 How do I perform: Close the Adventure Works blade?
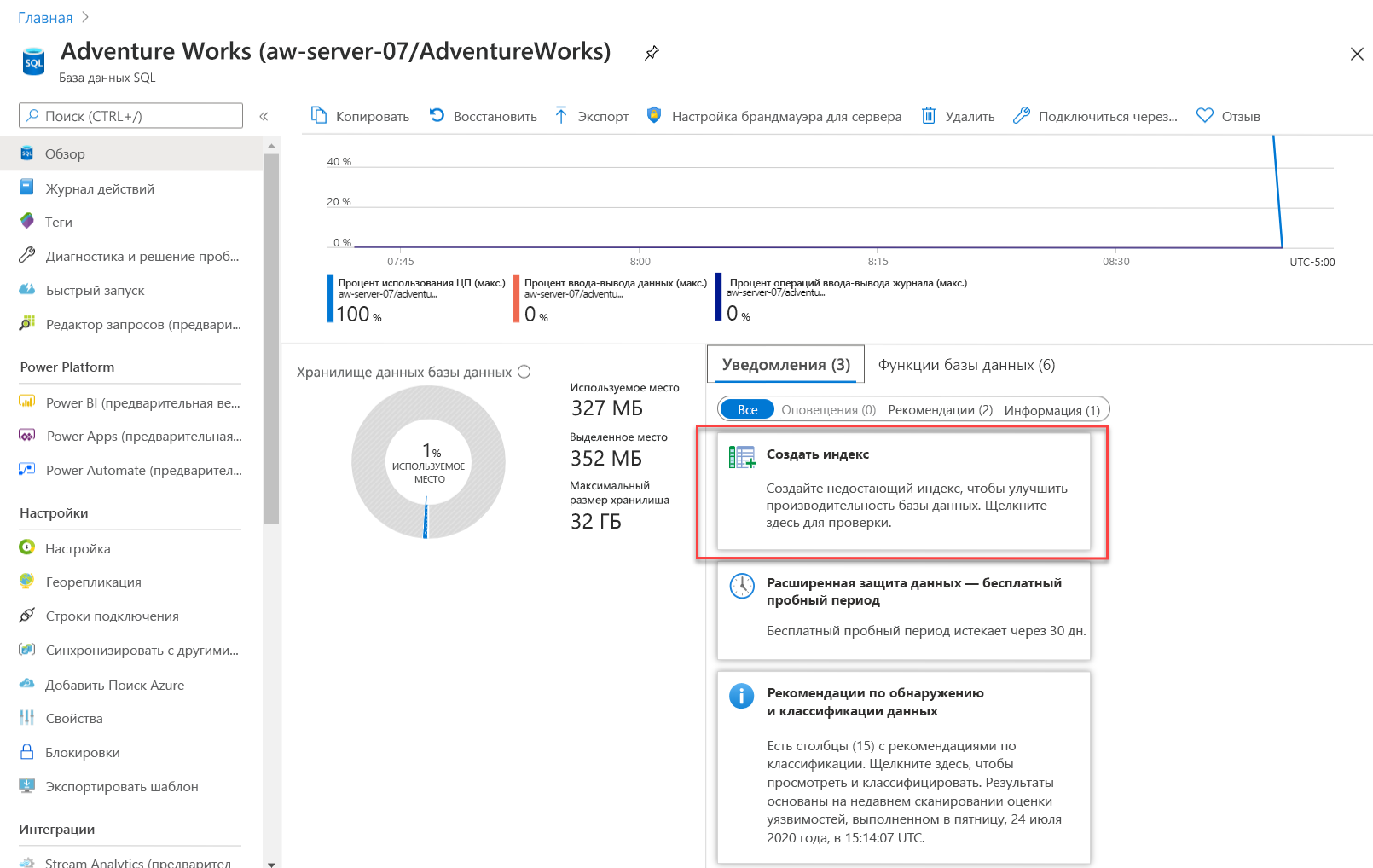(1357, 54)
